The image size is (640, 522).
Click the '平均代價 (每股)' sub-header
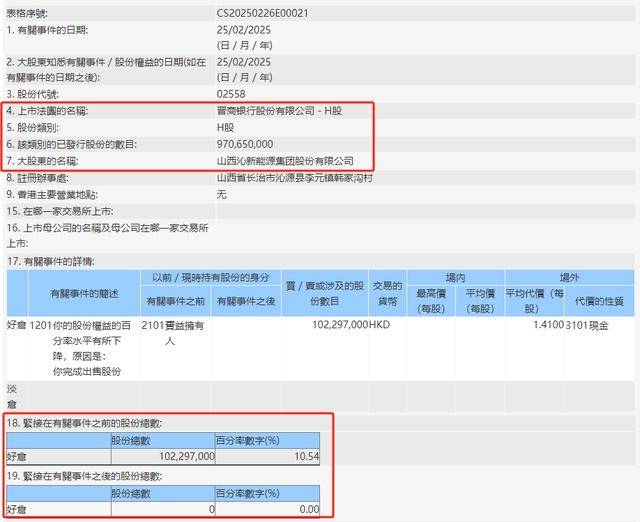pos(535,301)
